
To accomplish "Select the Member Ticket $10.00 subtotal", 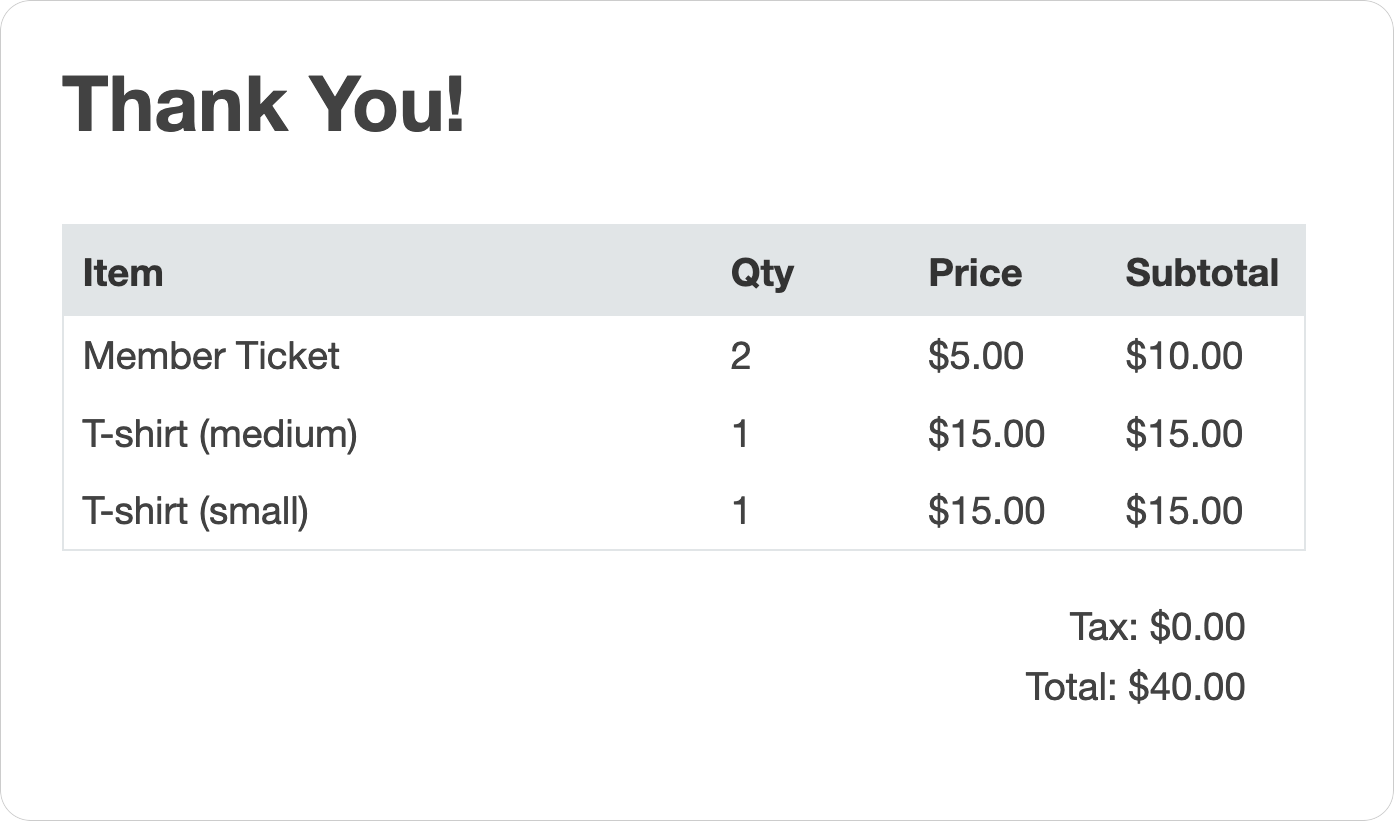I will click(1184, 356).
